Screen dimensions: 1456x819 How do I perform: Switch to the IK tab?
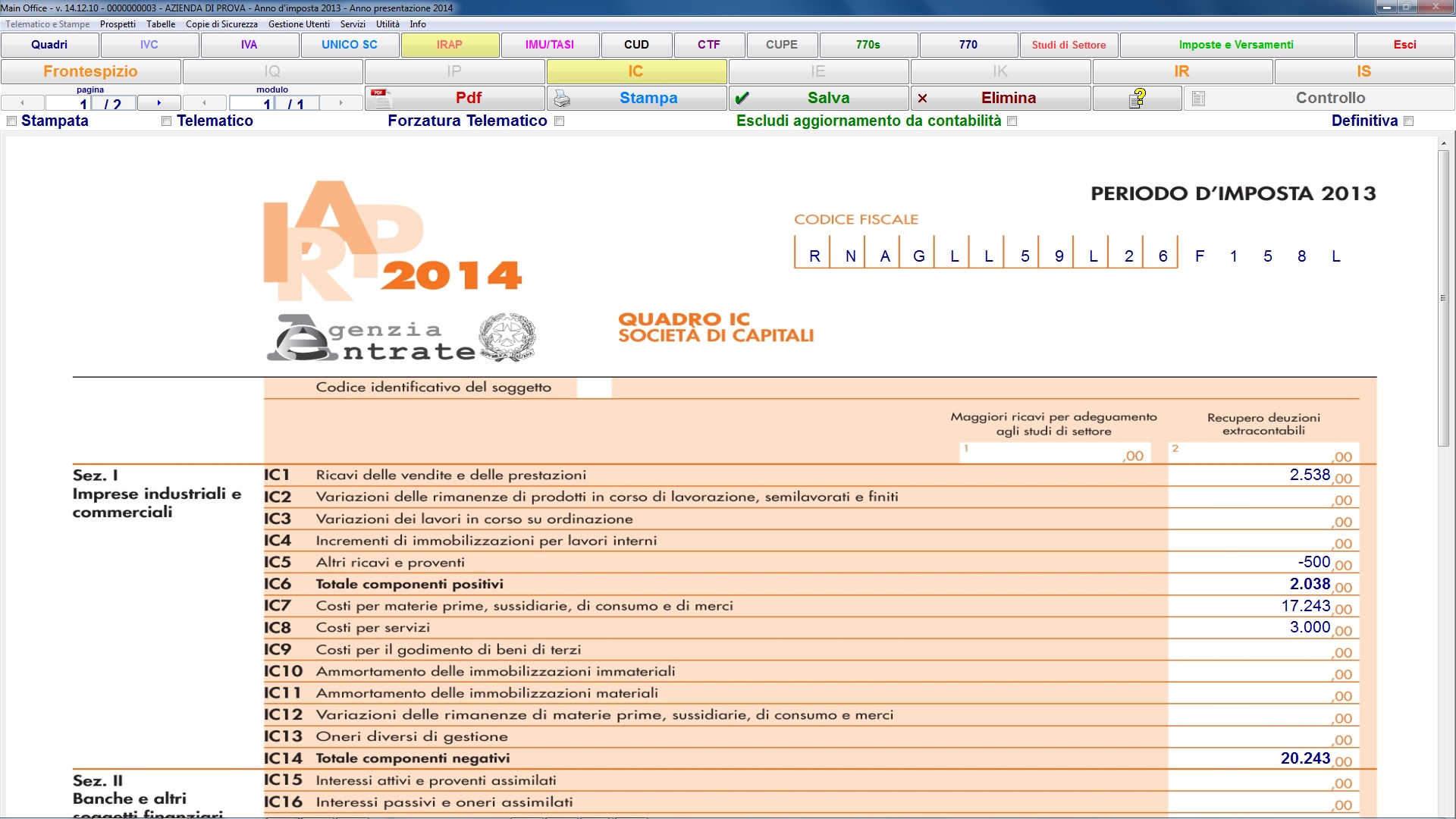1000,71
